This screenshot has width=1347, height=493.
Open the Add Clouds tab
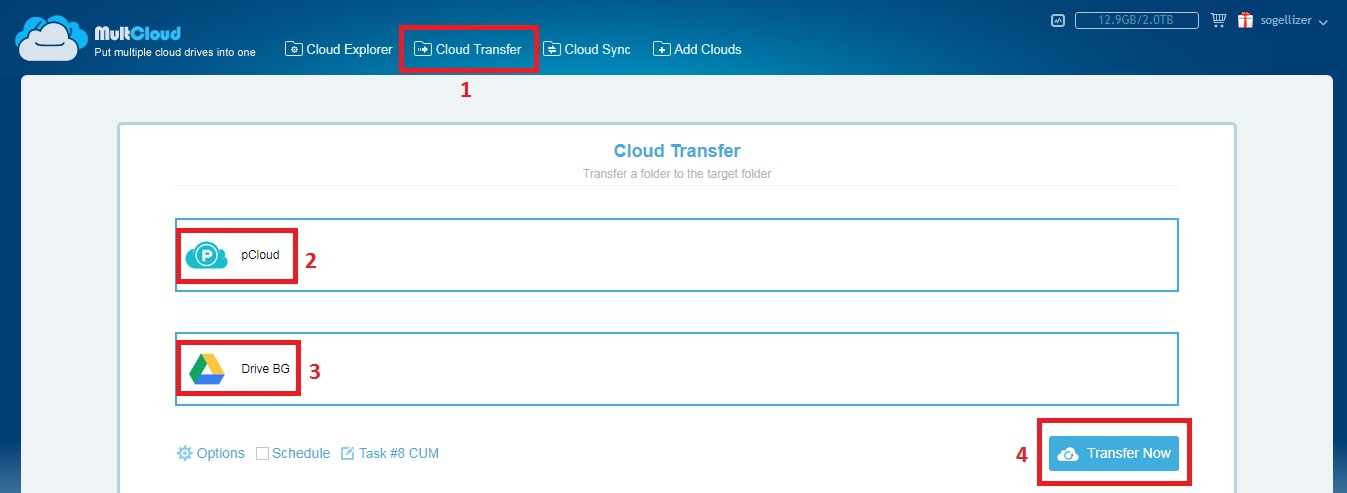pyautogui.click(x=697, y=49)
